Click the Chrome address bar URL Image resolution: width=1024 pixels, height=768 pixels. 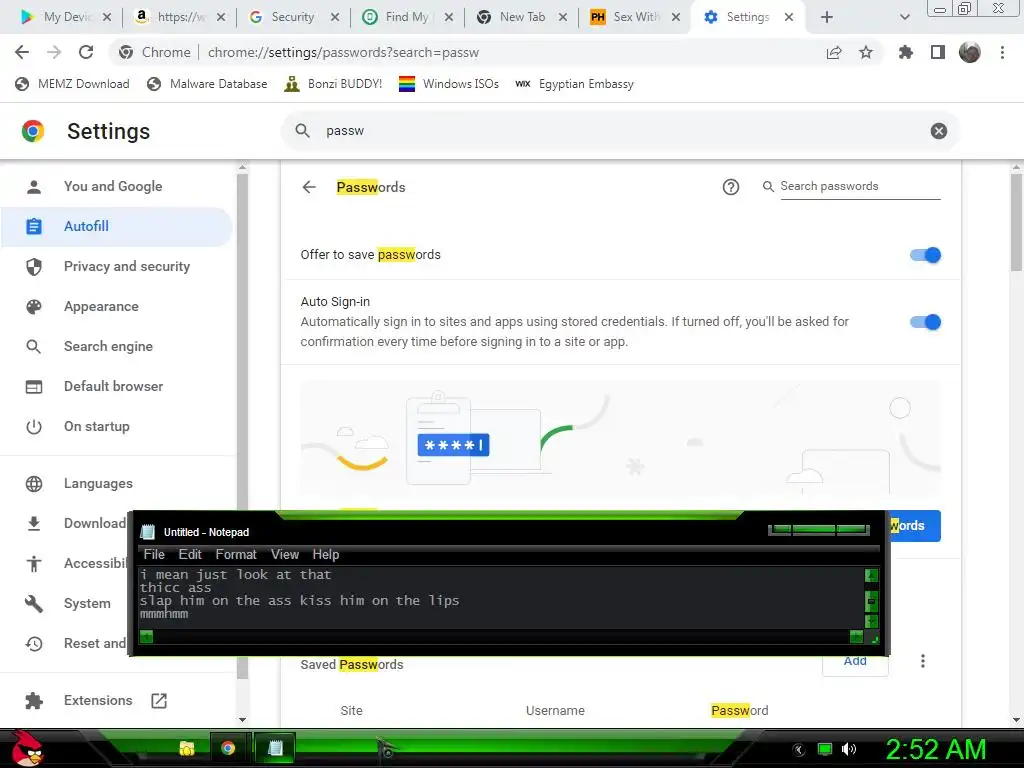343,52
